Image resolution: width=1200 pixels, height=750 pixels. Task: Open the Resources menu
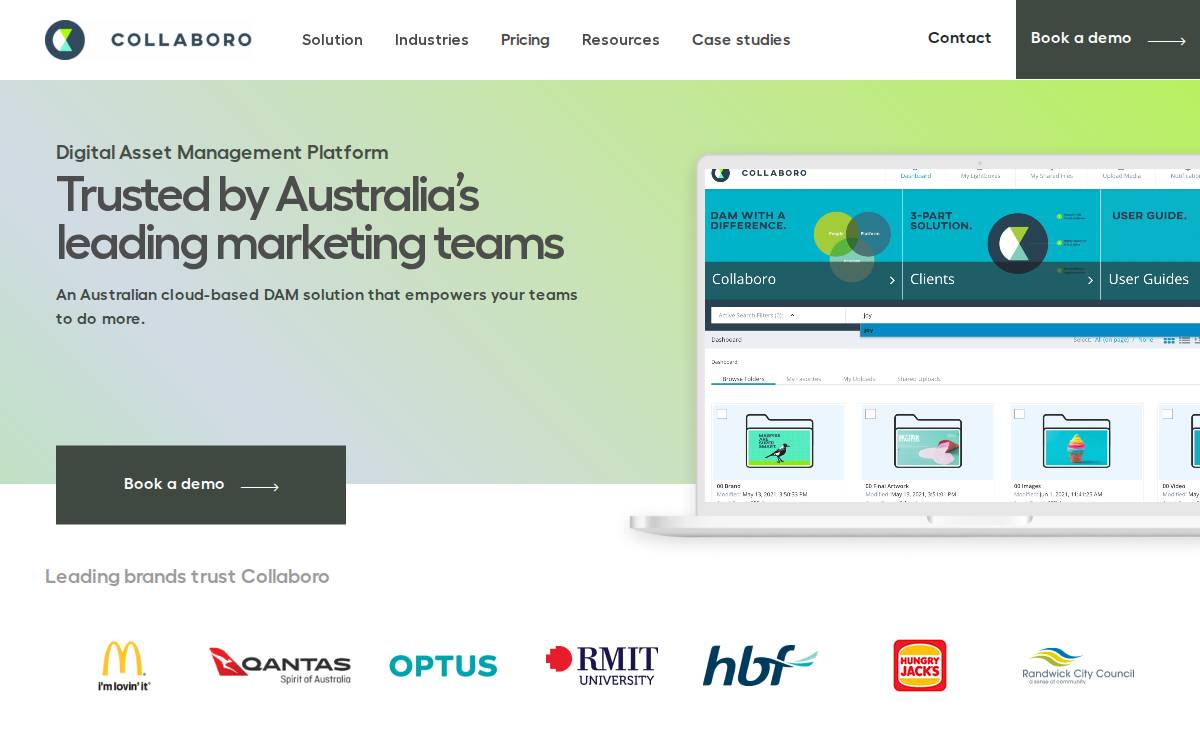click(621, 40)
